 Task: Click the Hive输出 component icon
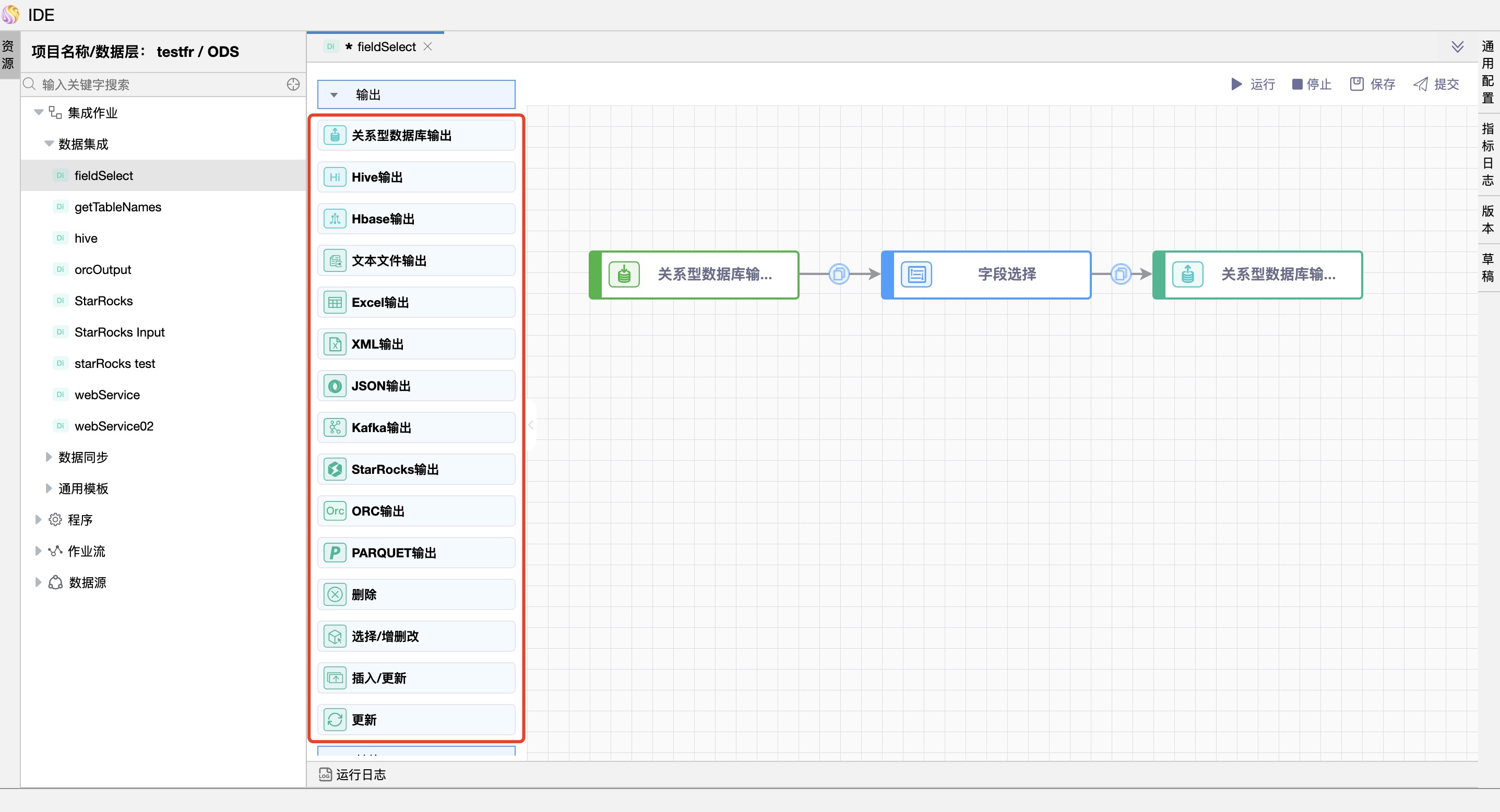[335, 177]
